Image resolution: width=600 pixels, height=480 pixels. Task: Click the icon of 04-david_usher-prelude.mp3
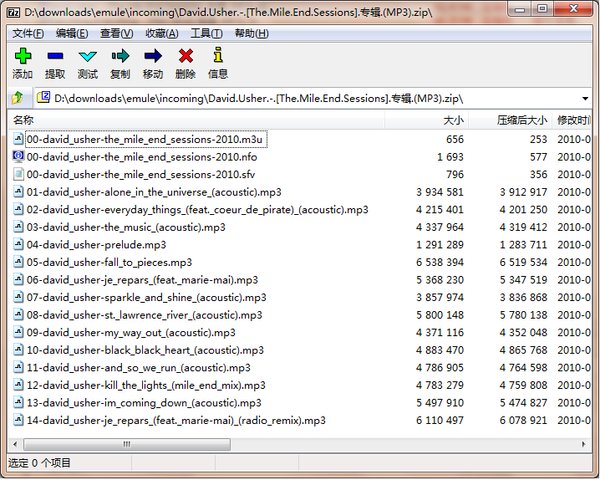point(18,244)
